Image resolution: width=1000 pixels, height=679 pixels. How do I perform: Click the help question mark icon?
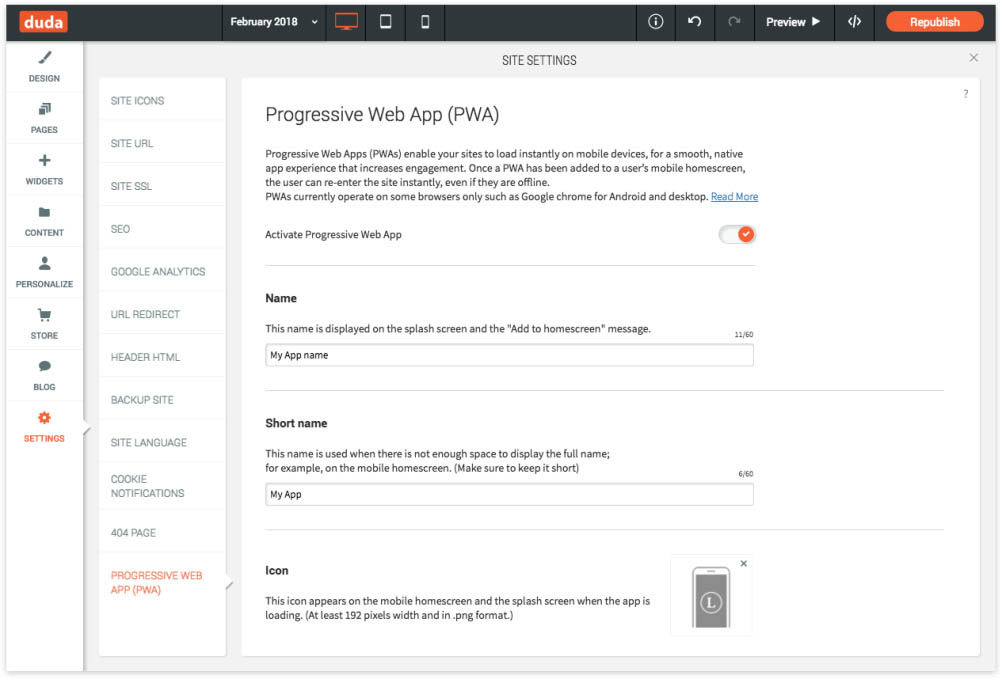[x=966, y=94]
